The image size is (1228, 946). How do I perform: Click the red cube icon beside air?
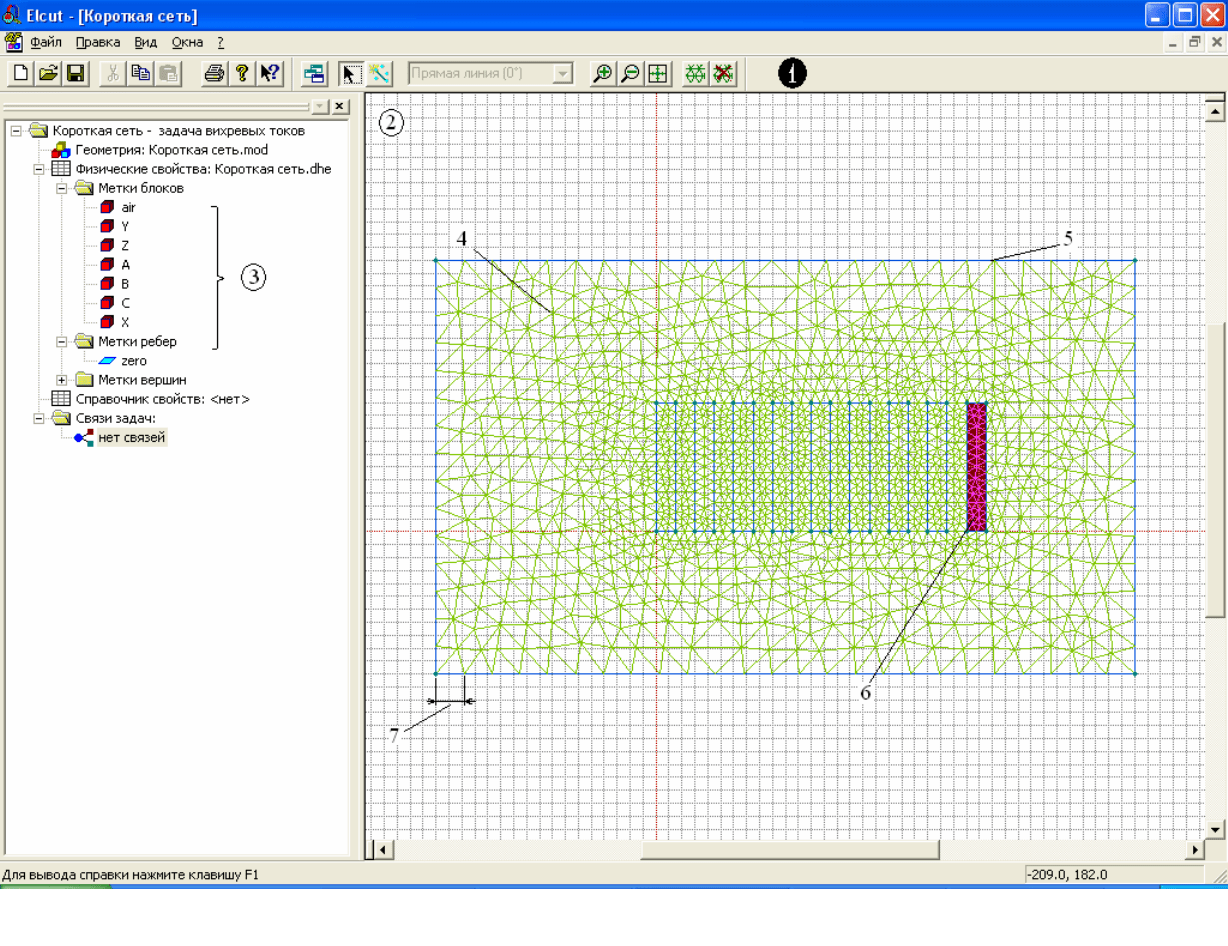(107, 207)
